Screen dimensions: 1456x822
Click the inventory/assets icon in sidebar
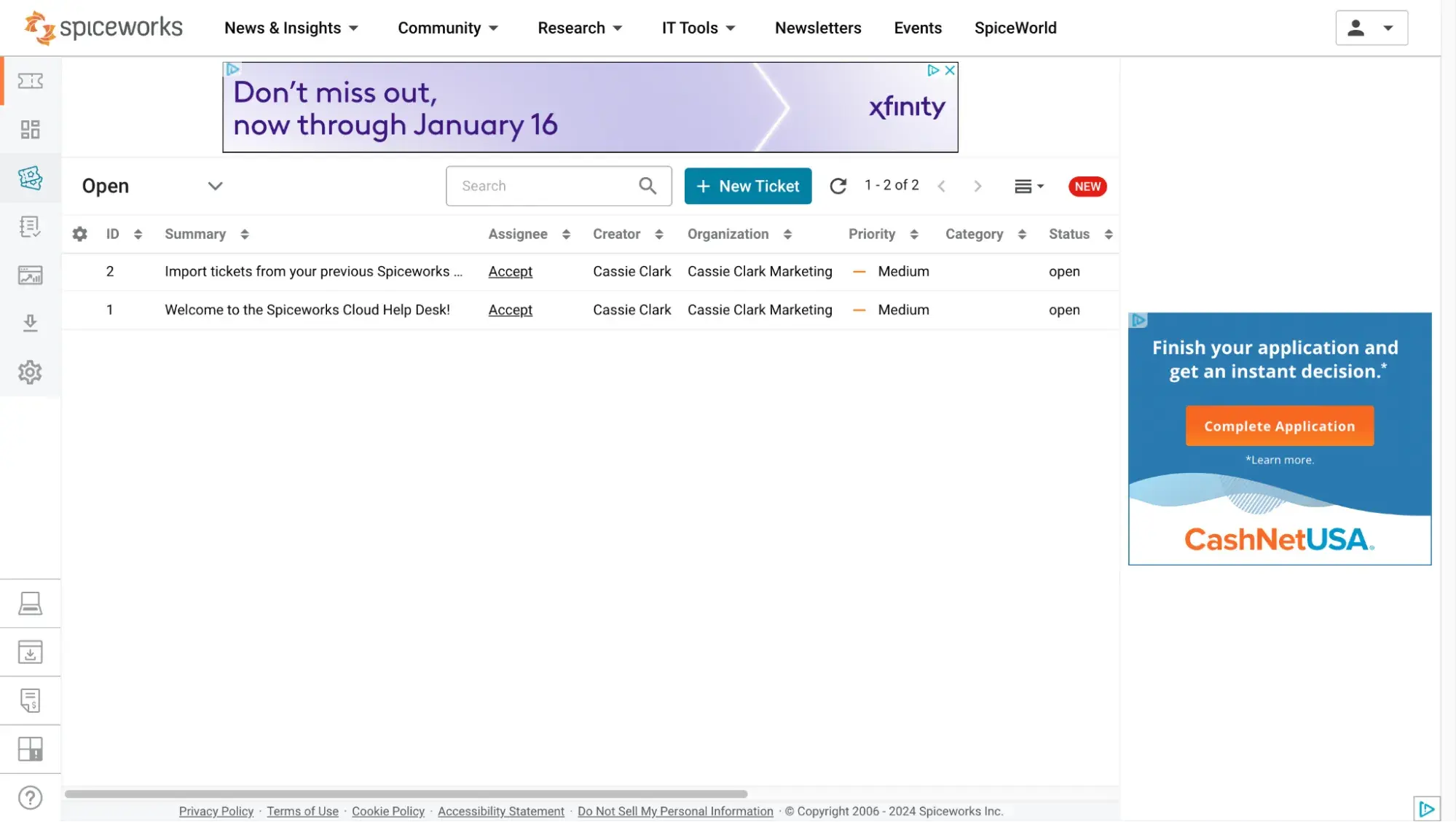(29, 603)
